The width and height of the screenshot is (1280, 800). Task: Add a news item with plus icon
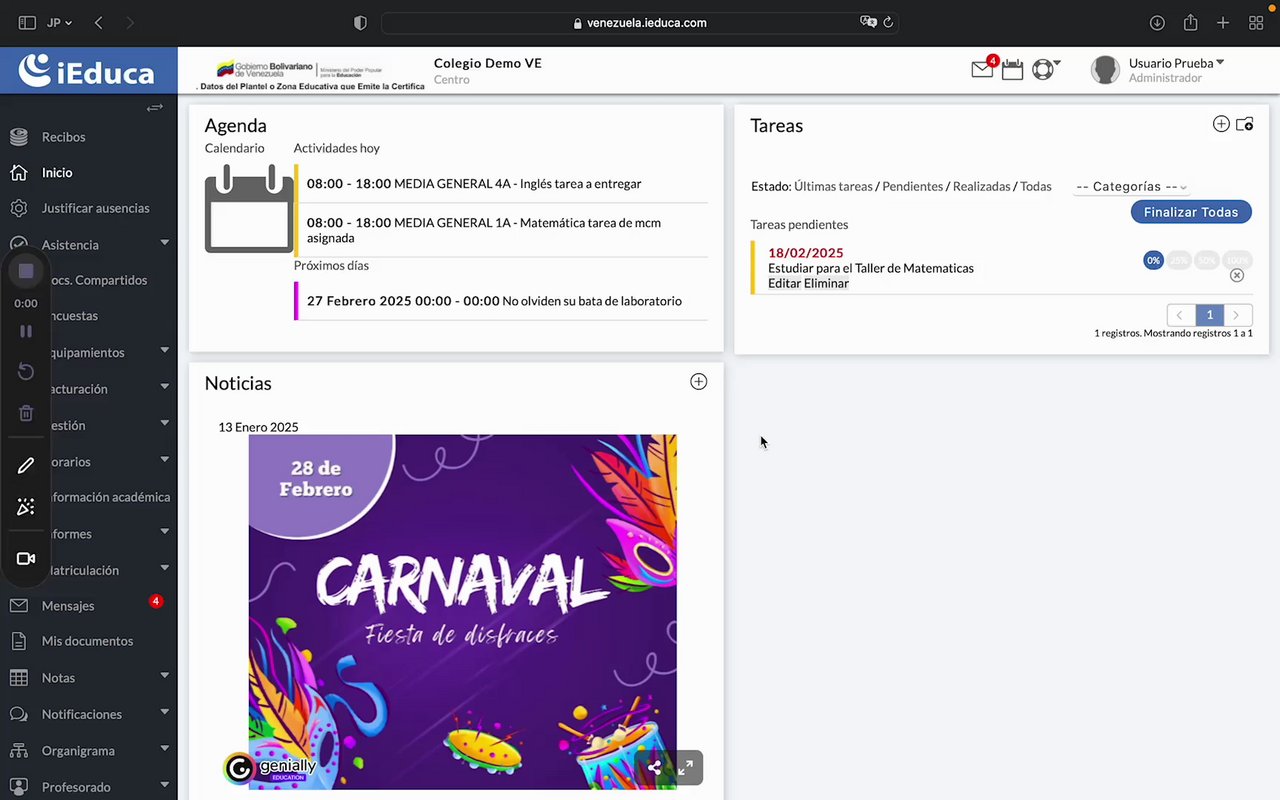point(698,382)
